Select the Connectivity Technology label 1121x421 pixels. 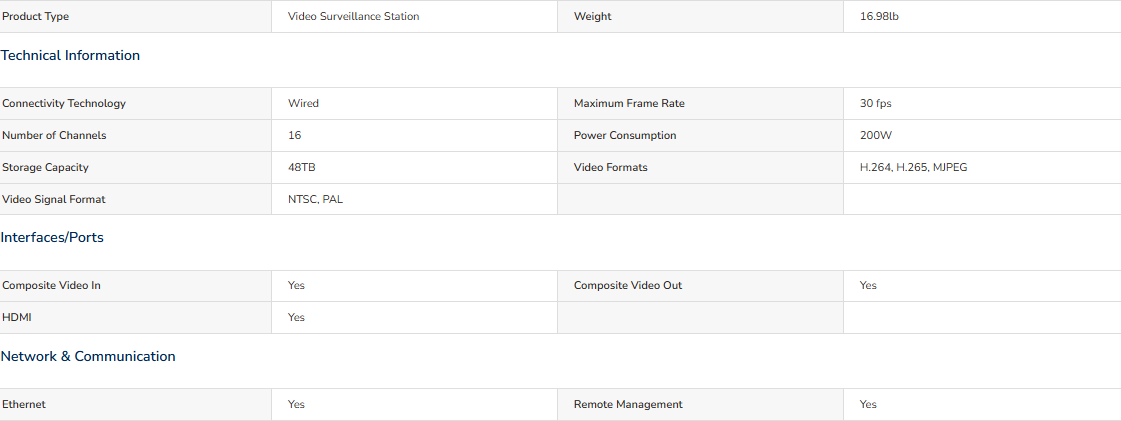click(64, 104)
